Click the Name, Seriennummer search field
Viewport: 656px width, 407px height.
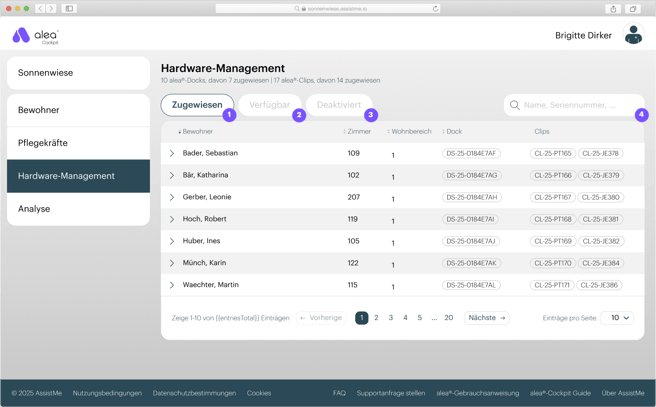[574, 105]
